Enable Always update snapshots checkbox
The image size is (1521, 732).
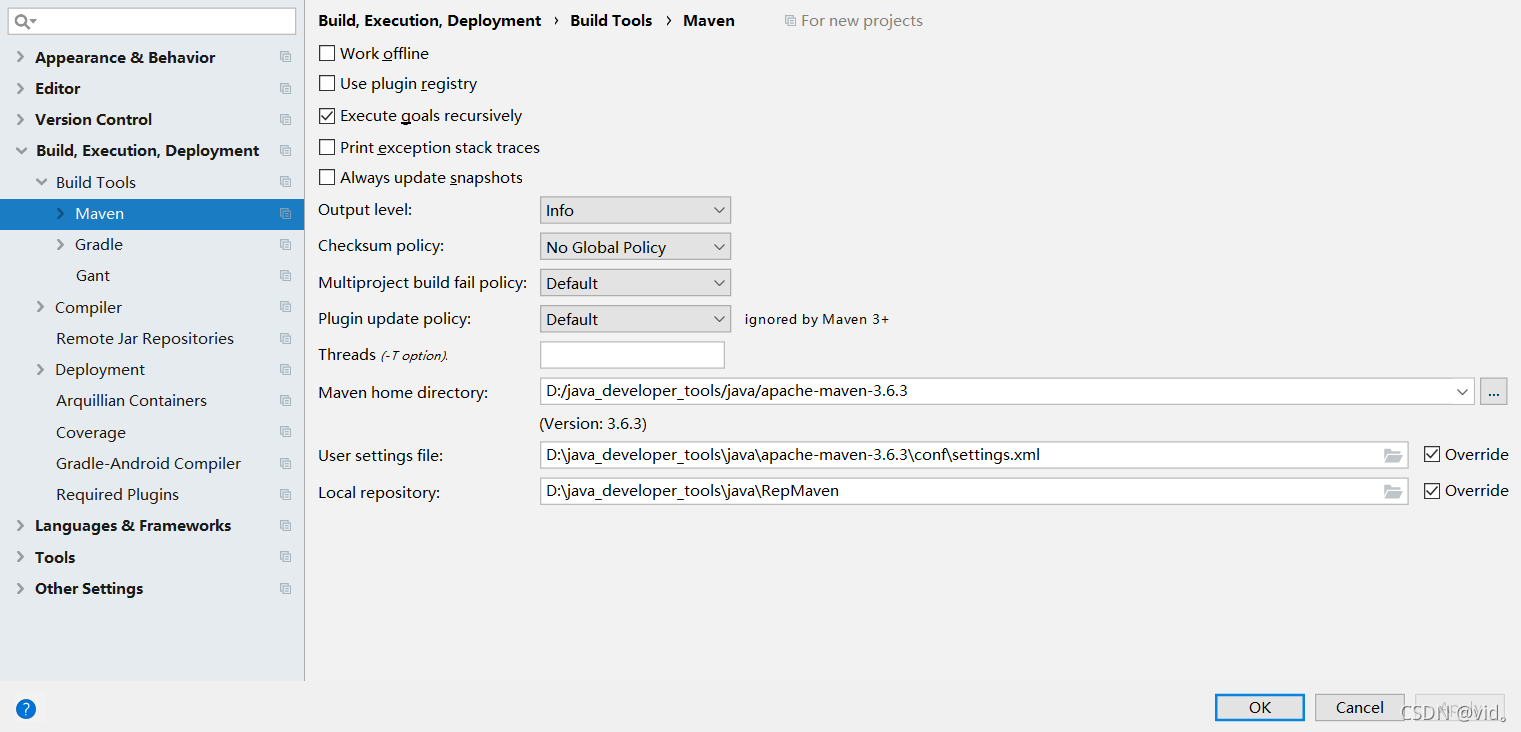pos(327,177)
